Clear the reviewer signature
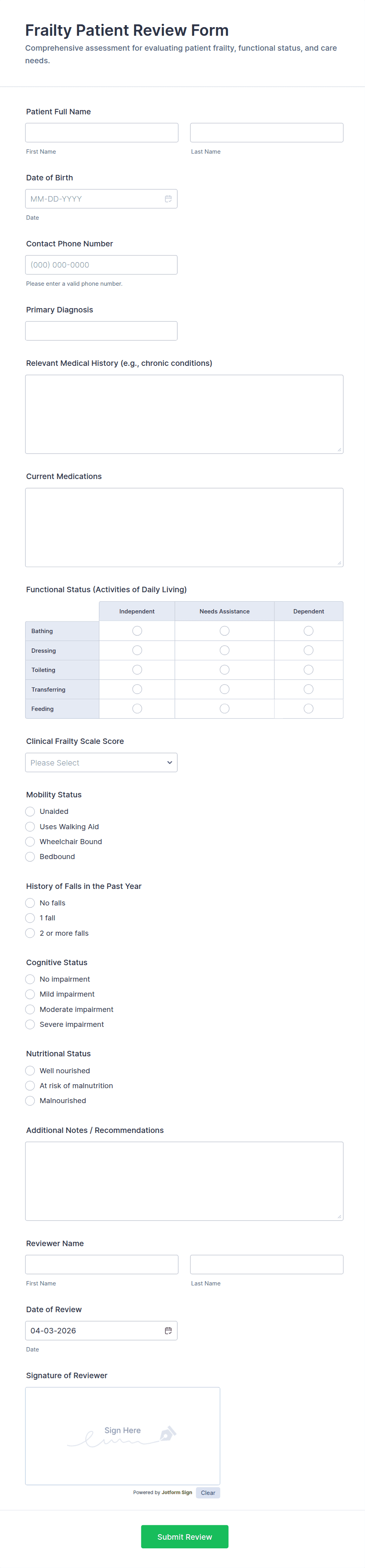Image resolution: width=365 pixels, height=1568 pixels. coord(208,1493)
